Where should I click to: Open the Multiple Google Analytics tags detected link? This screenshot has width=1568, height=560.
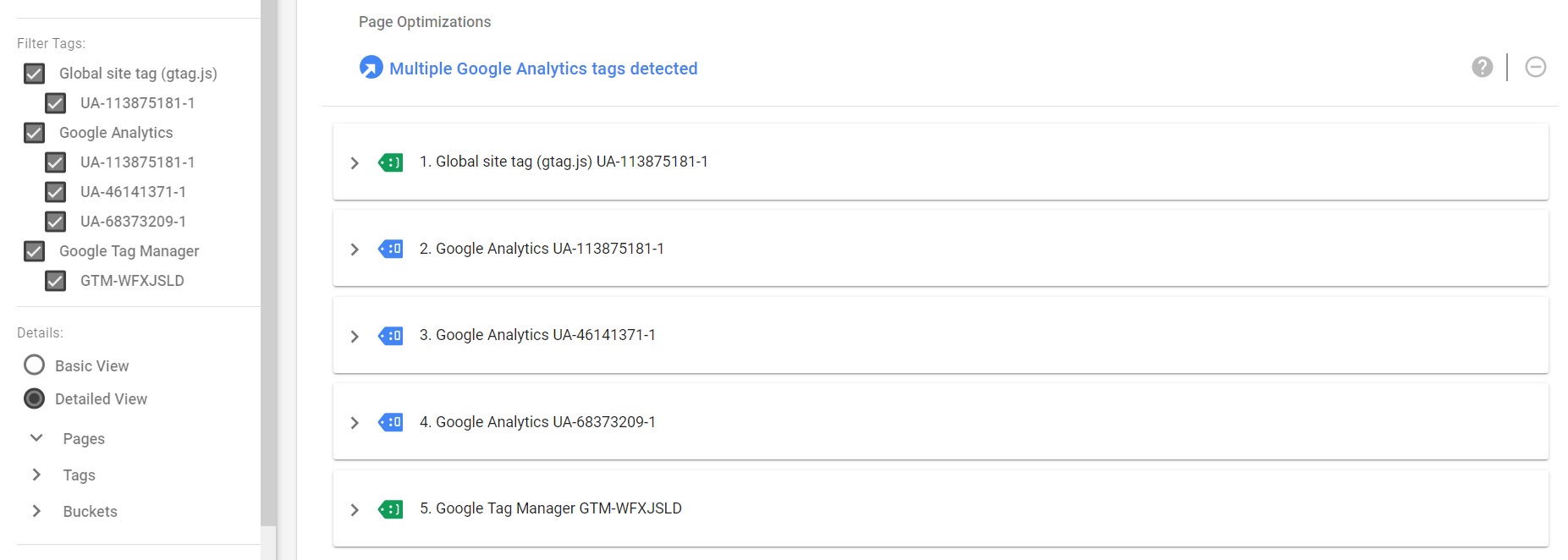pyautogui.click(x=543, y=69)
